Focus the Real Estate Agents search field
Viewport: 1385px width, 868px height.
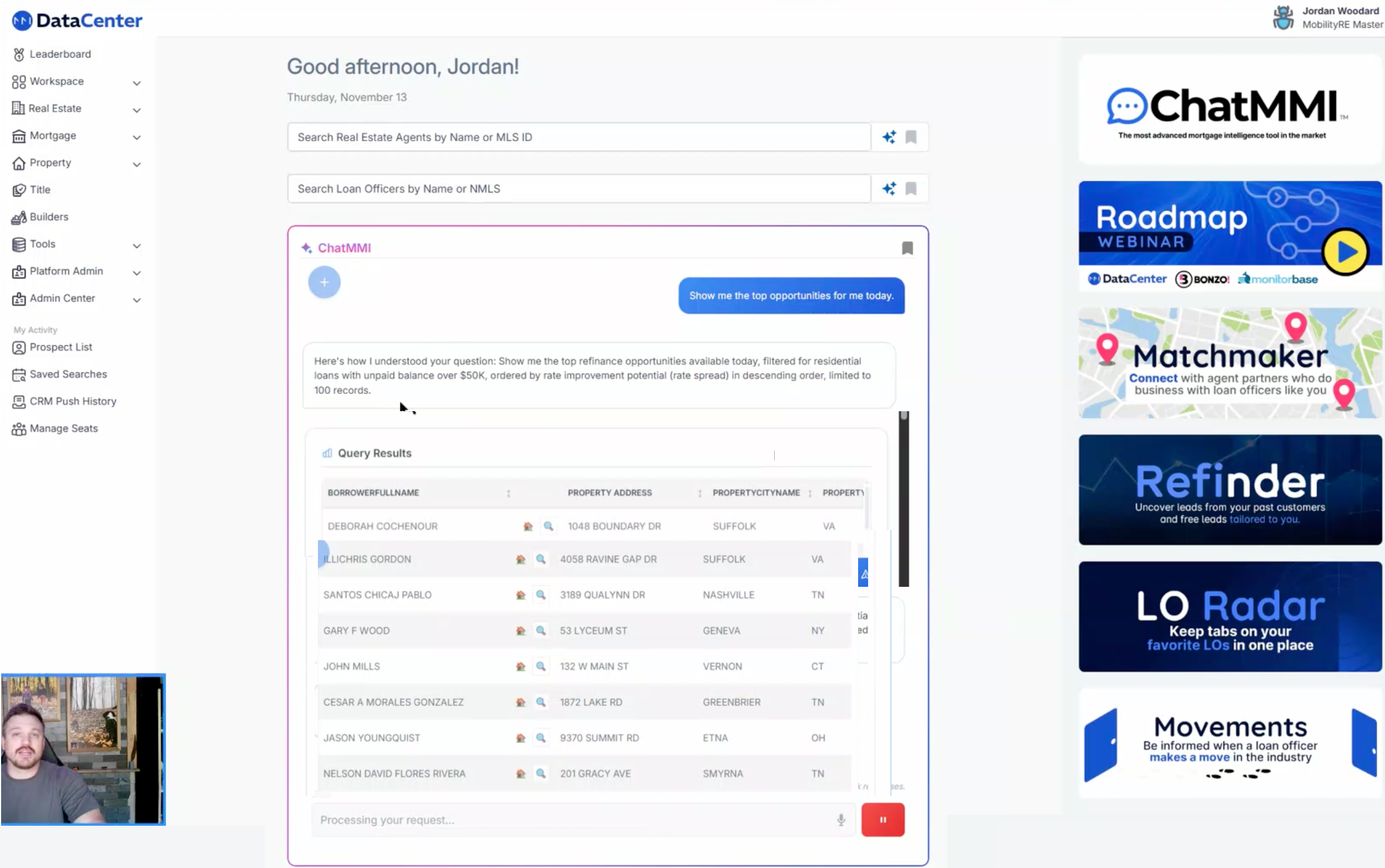click(579, 137)
